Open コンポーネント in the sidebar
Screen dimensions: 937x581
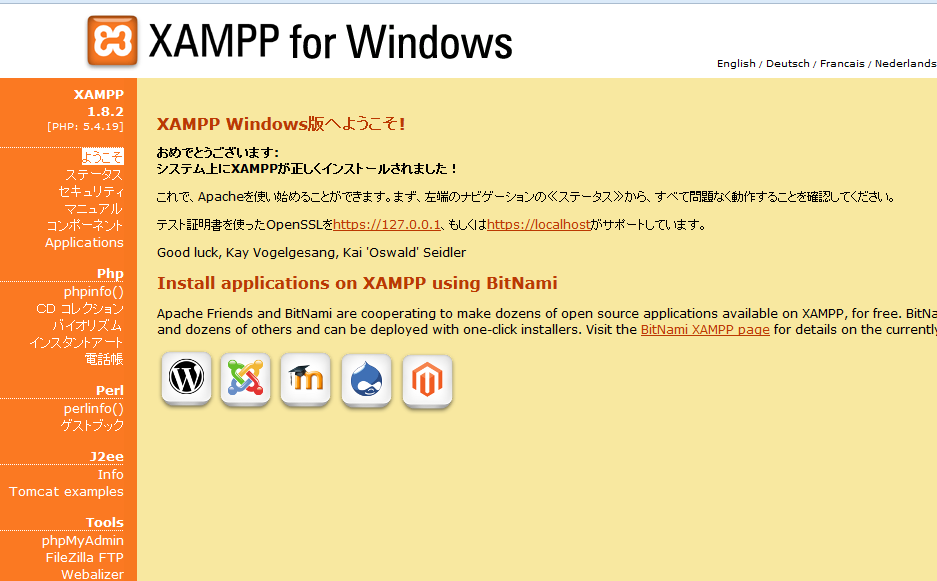click(x=85, y=225)
